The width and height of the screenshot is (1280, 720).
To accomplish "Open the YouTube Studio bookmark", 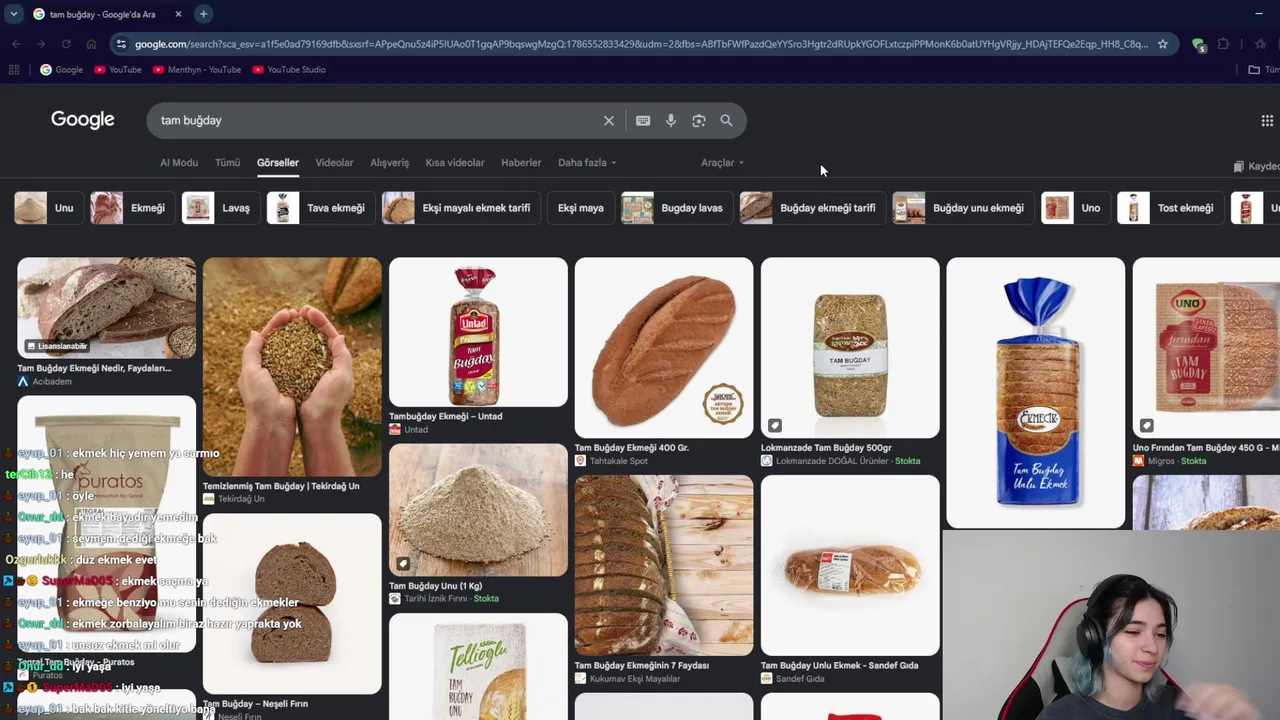I will point(289,70).
